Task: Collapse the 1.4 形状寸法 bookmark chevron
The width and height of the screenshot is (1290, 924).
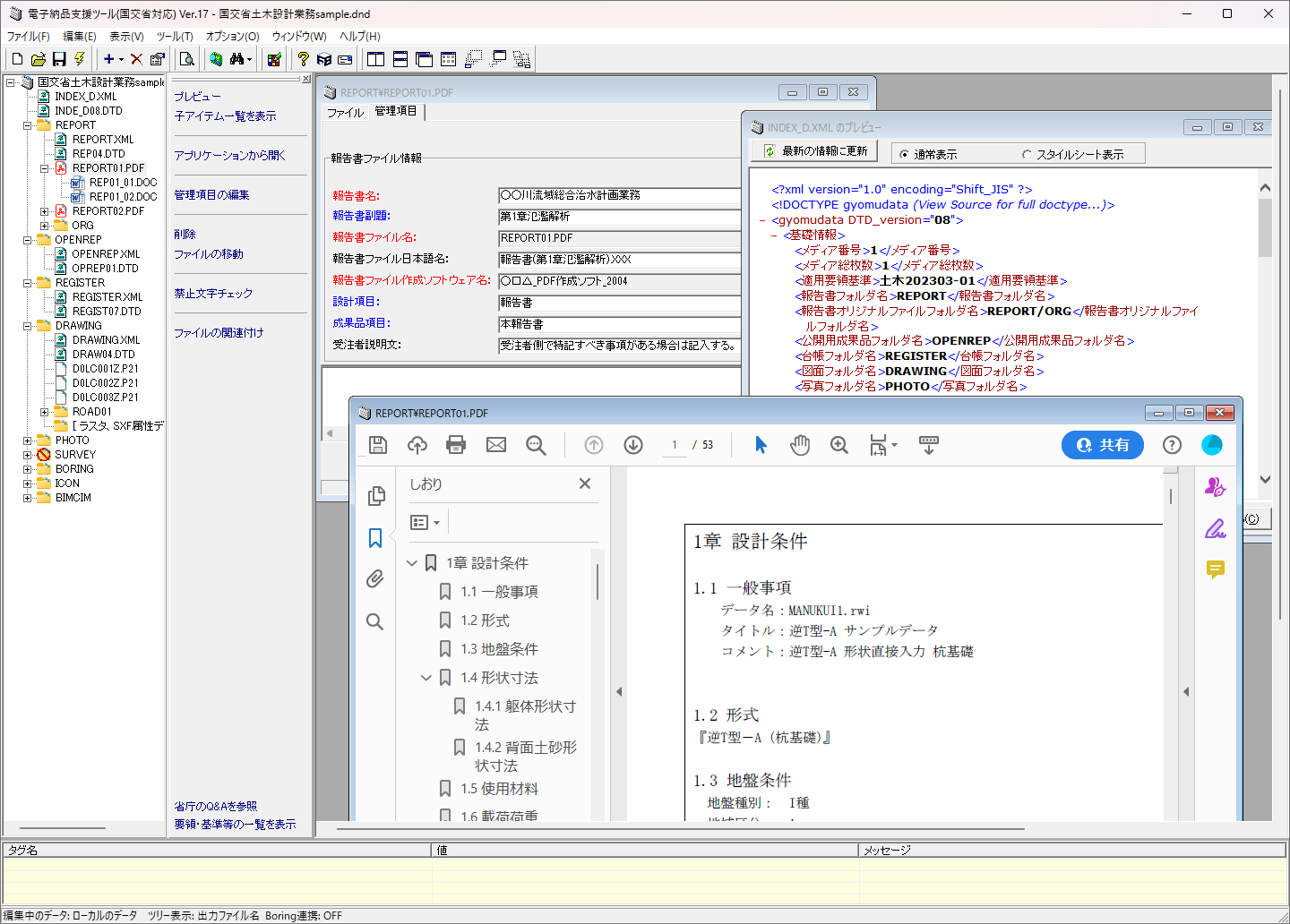Action: coord(426,678)
